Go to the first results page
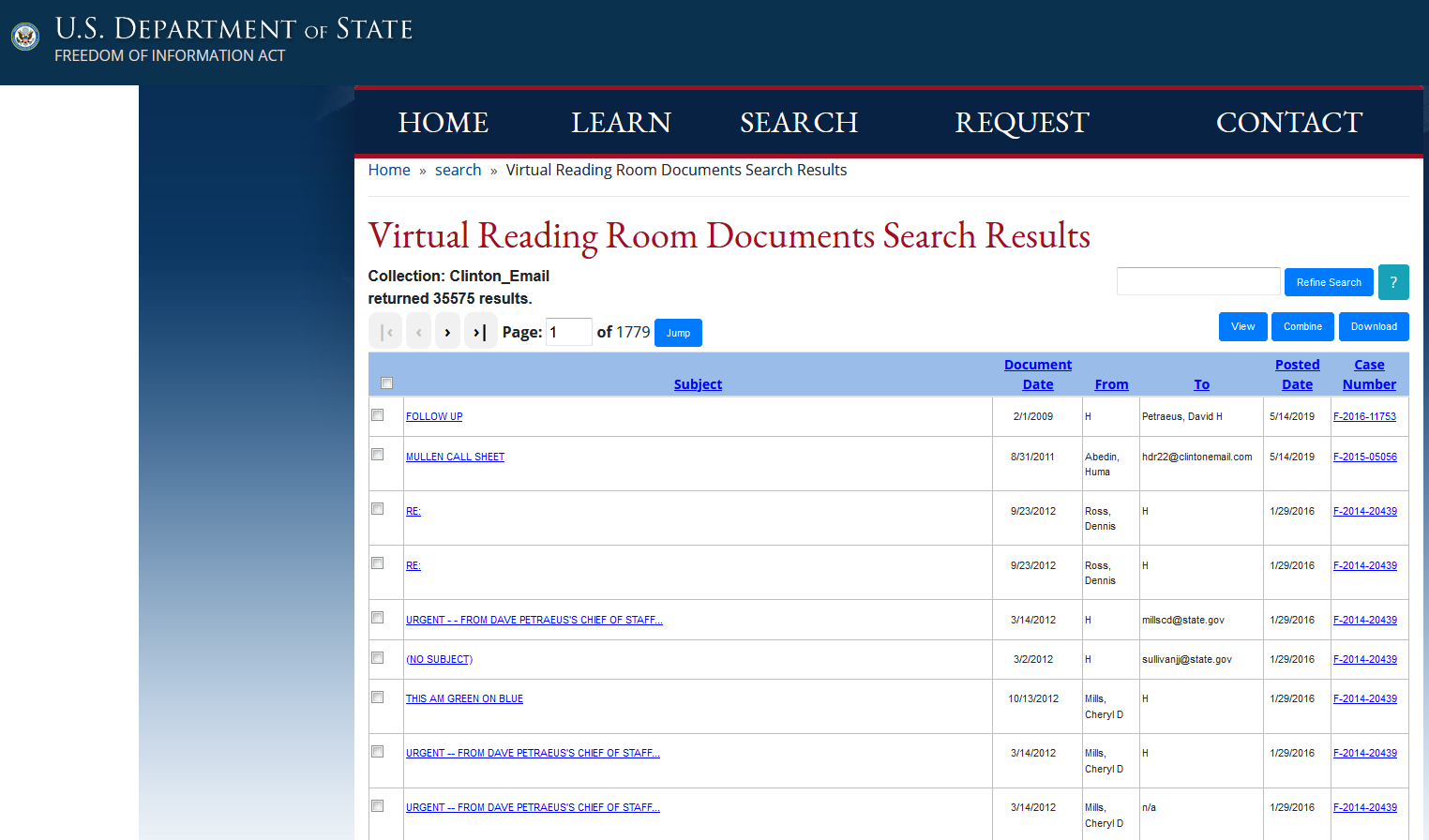This screenshot has width=1429, height=840. click(385, 332)
